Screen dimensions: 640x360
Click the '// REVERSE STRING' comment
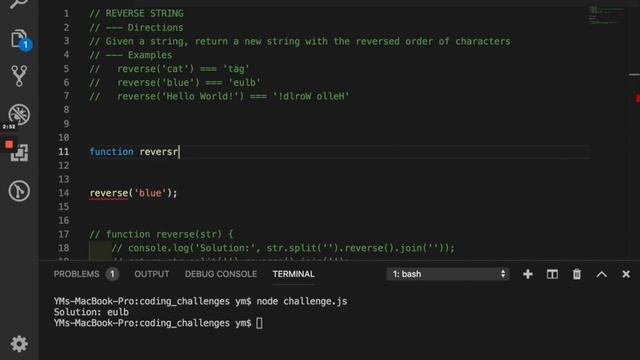click(x=136, y=13)
